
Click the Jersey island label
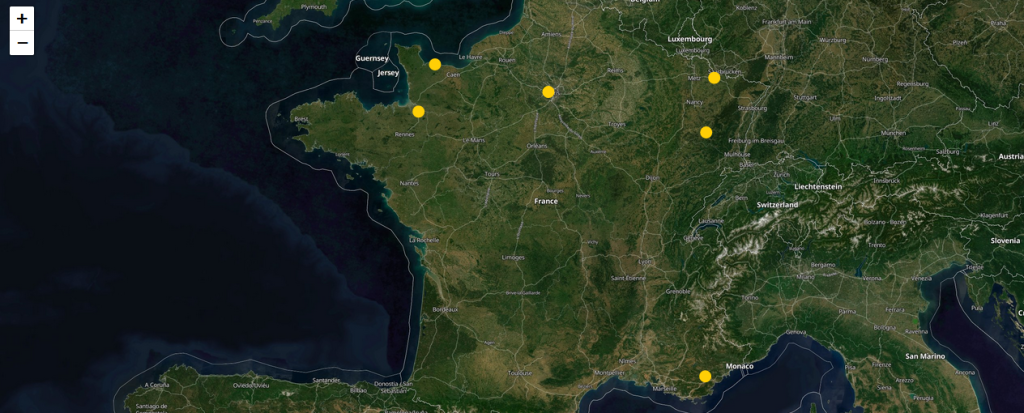click(388, 73)
